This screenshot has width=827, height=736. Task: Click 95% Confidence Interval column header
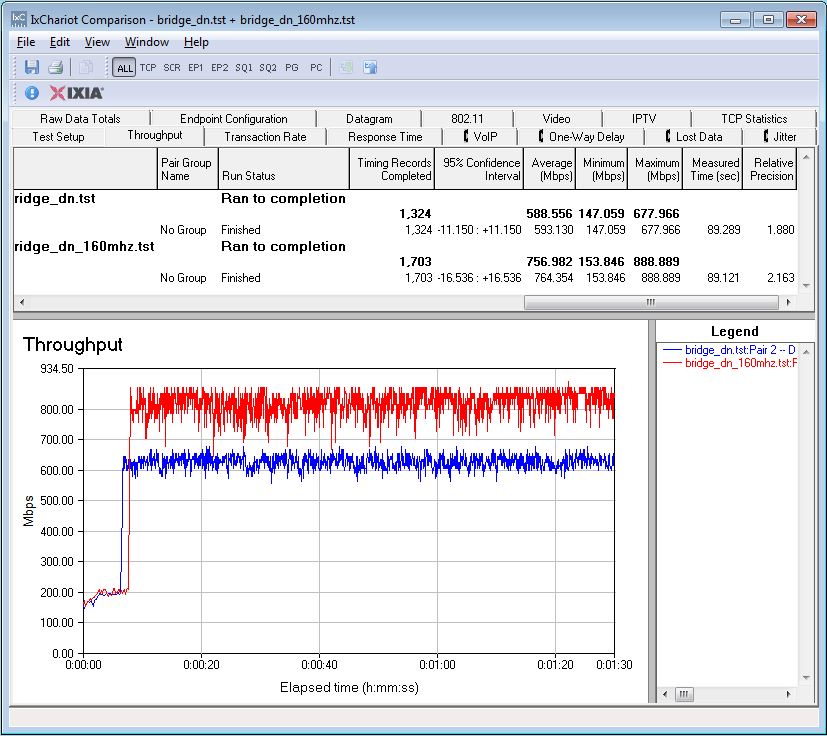(x=479, y=169)
